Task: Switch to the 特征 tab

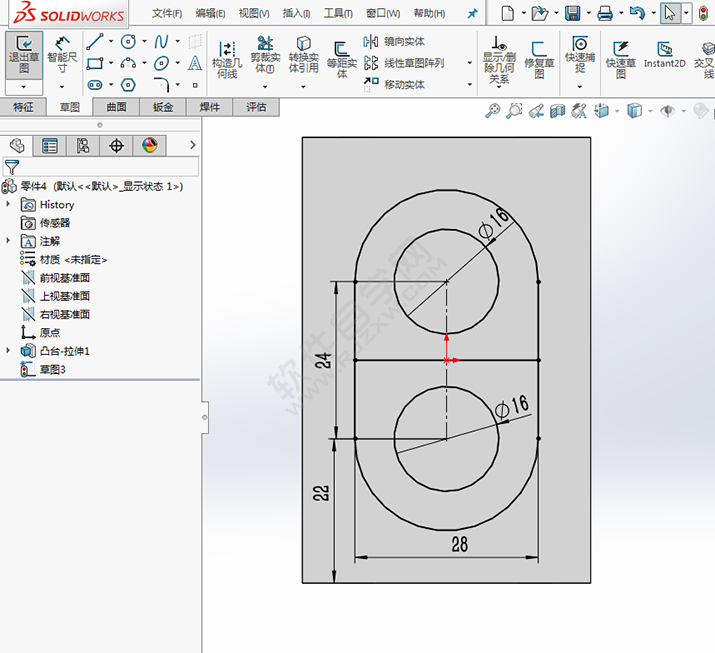Action: tap(23, 107)
